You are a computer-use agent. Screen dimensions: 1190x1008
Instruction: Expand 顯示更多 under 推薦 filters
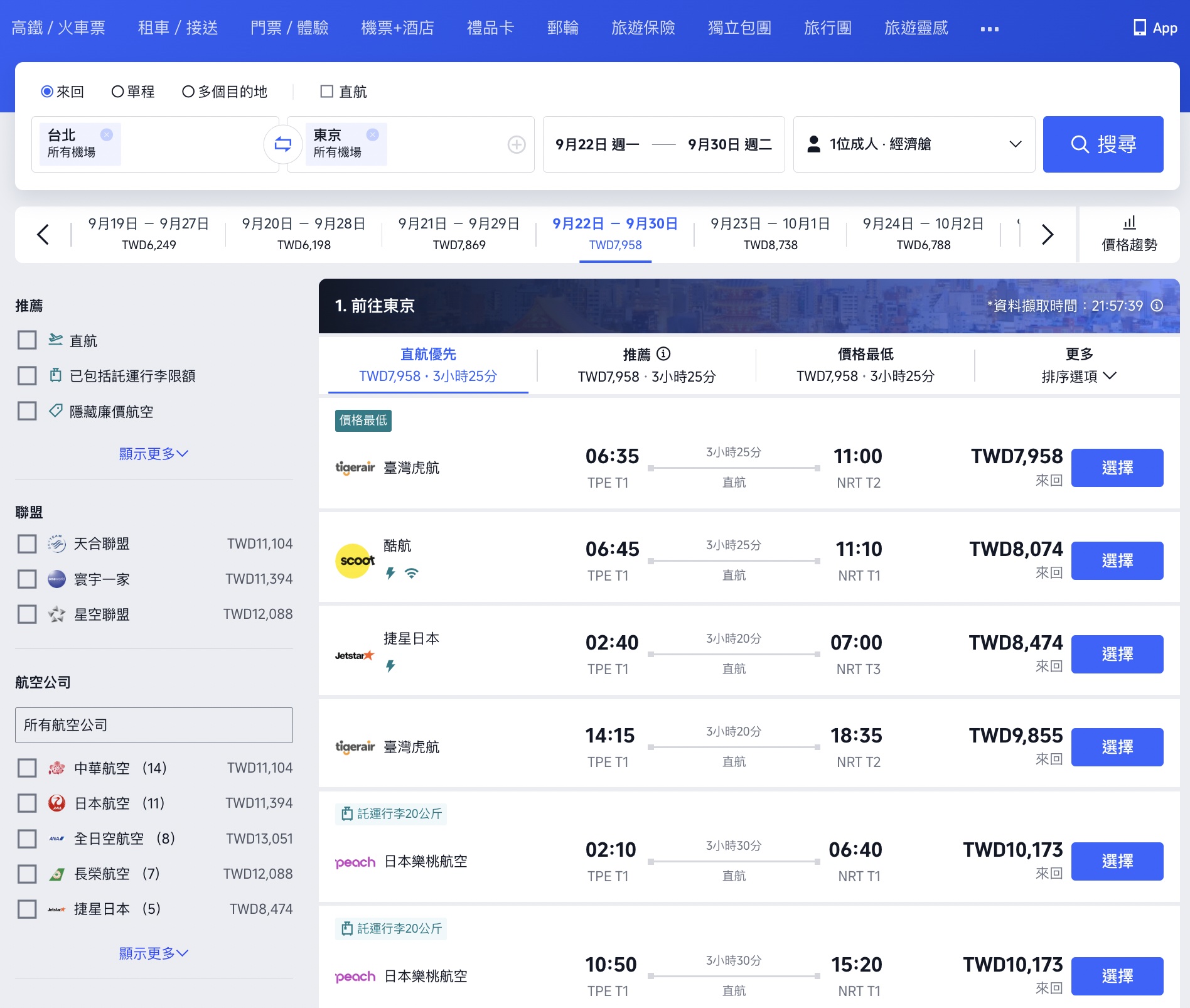click(x=154, y=453)
